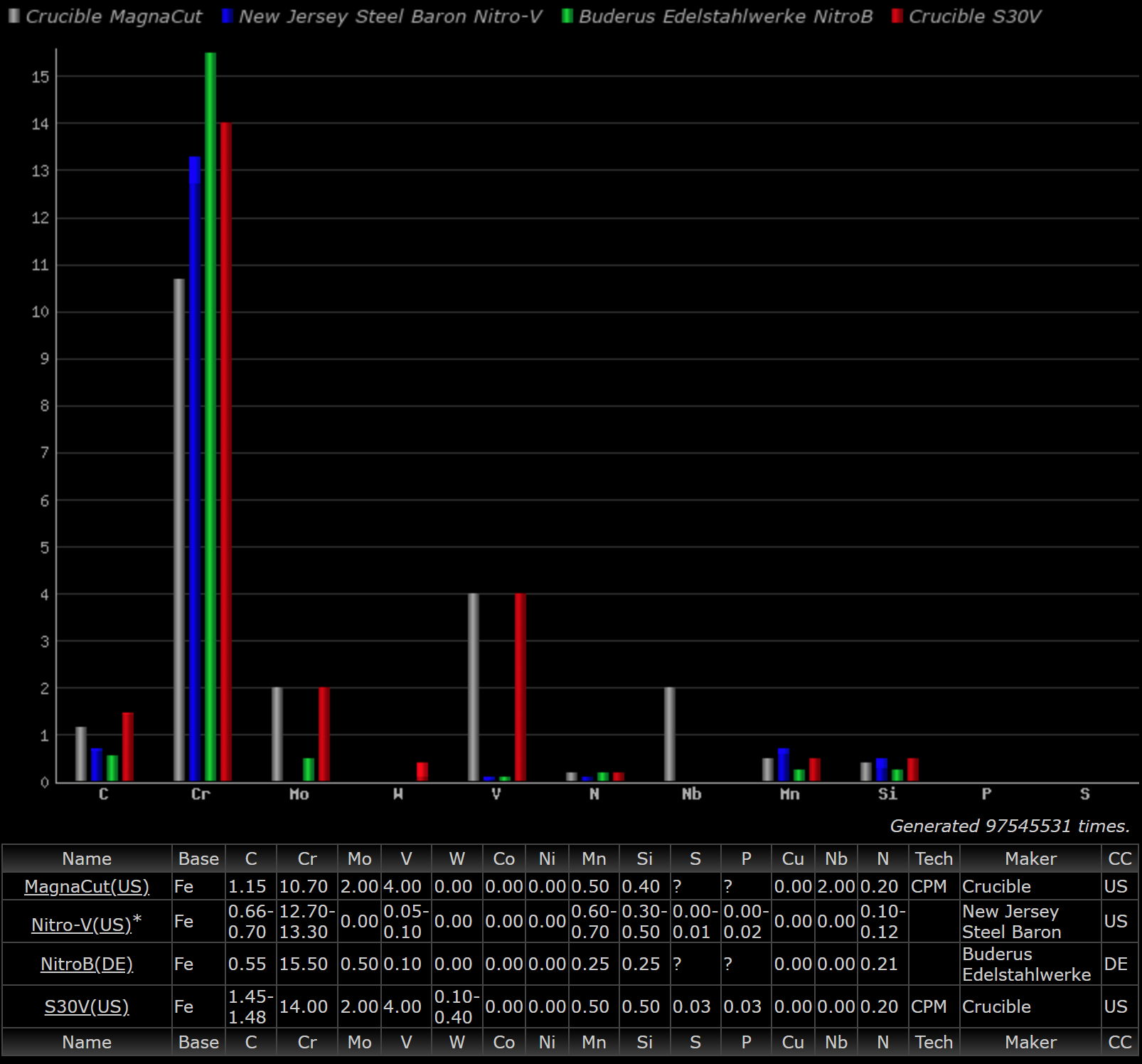
Task: Click Nitro-V Cr range 12.70-13.30
Action: 307,921
